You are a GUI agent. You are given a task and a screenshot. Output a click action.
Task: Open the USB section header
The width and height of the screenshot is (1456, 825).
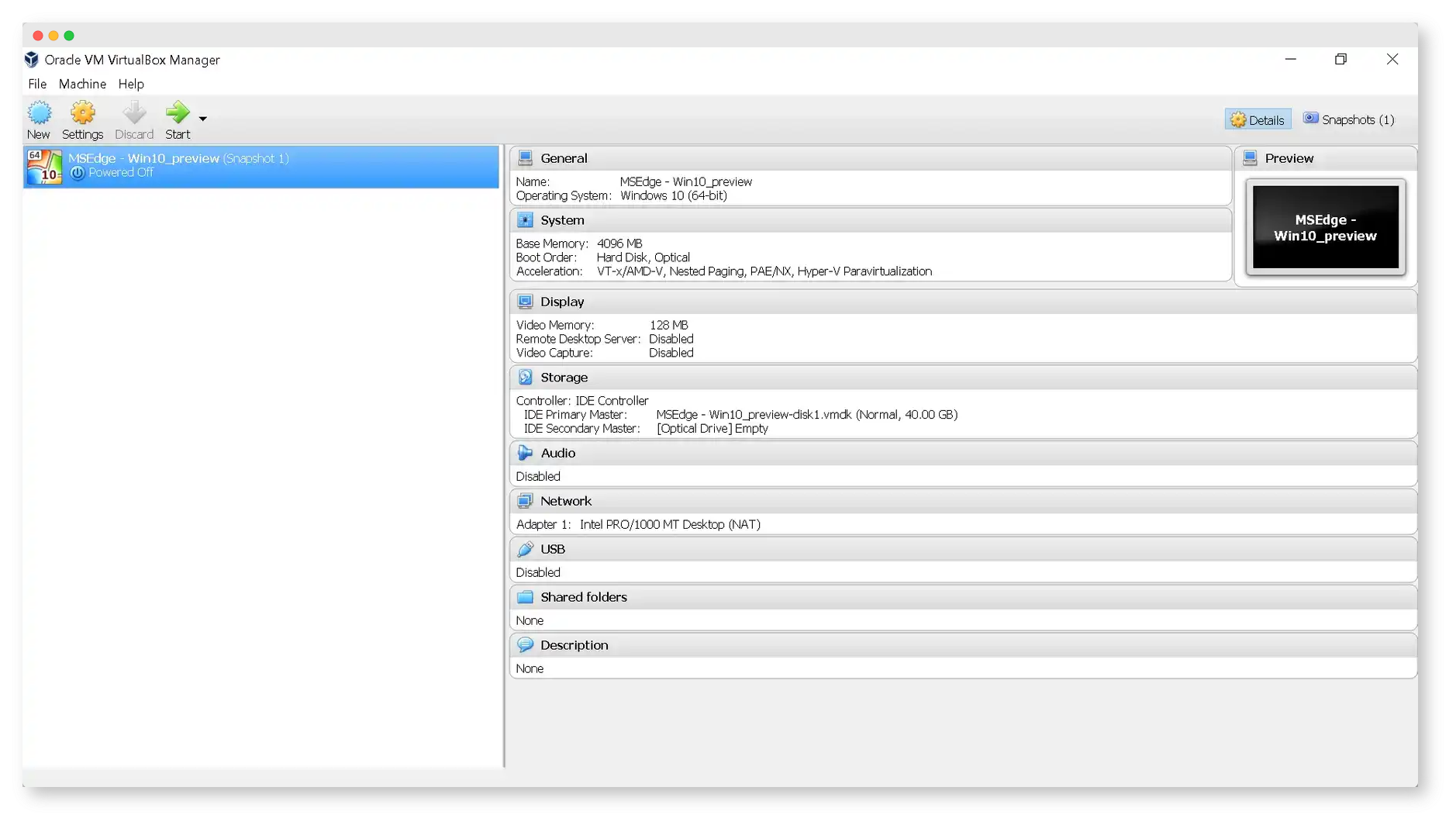553,549
